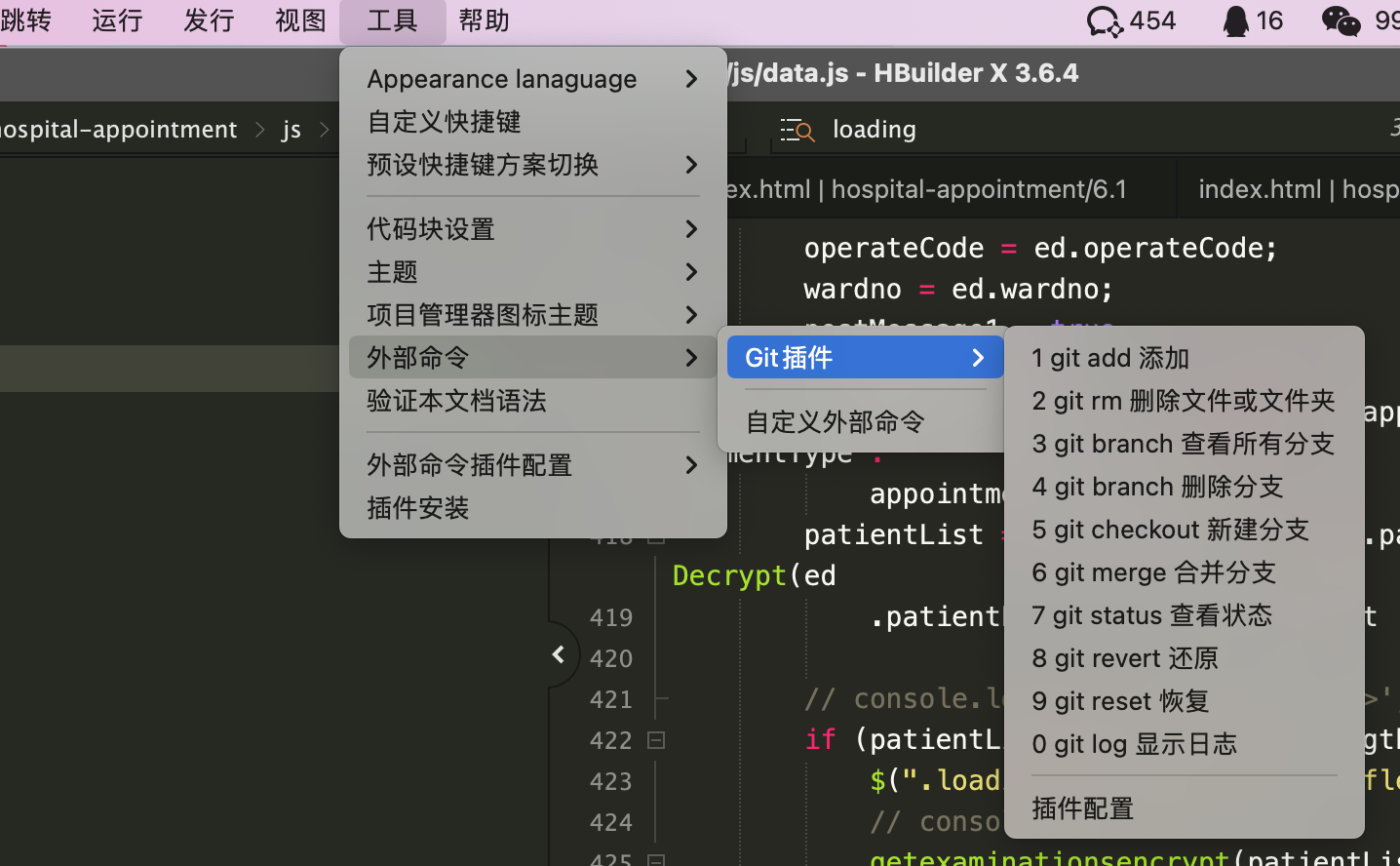This screenshot has height=866, width=1400.
Task: Click the js breadcrumb segment
Action: (292, 130)
